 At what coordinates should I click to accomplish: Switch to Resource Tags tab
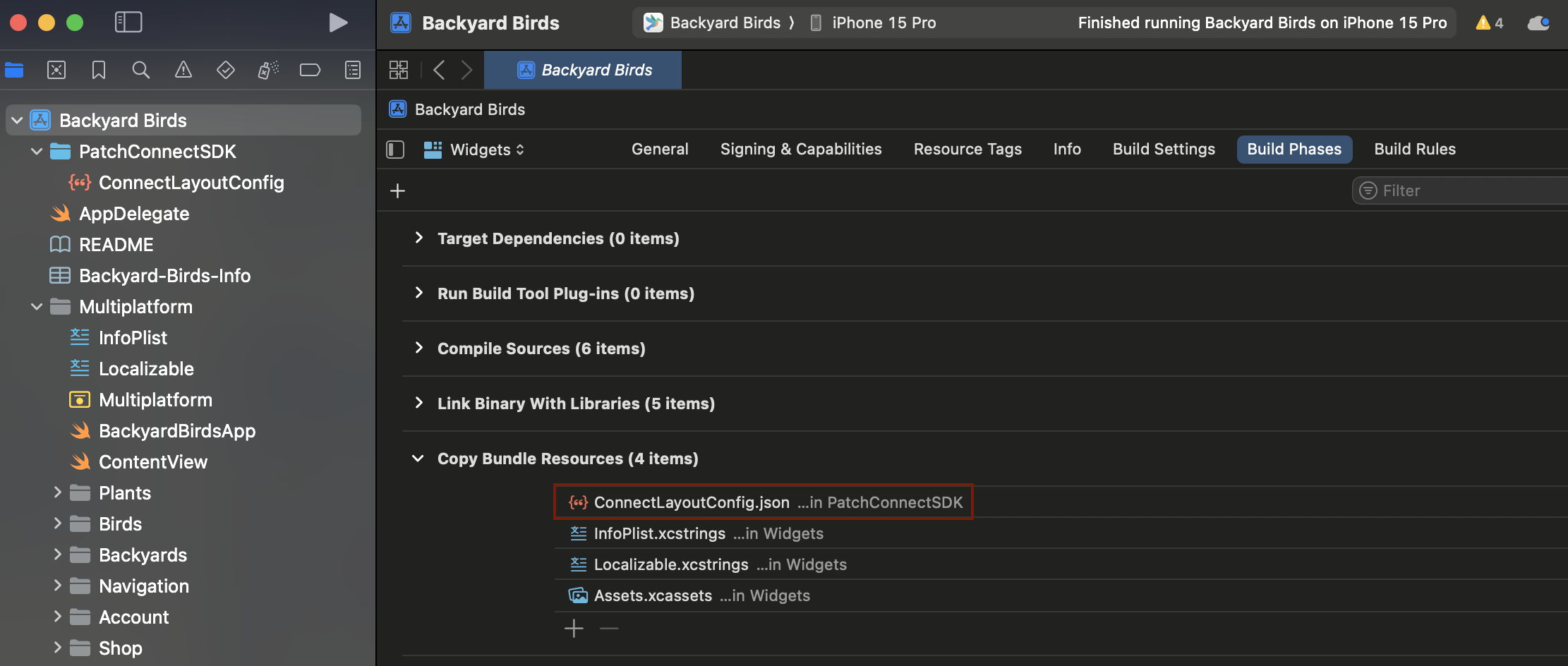pos(967,150)
